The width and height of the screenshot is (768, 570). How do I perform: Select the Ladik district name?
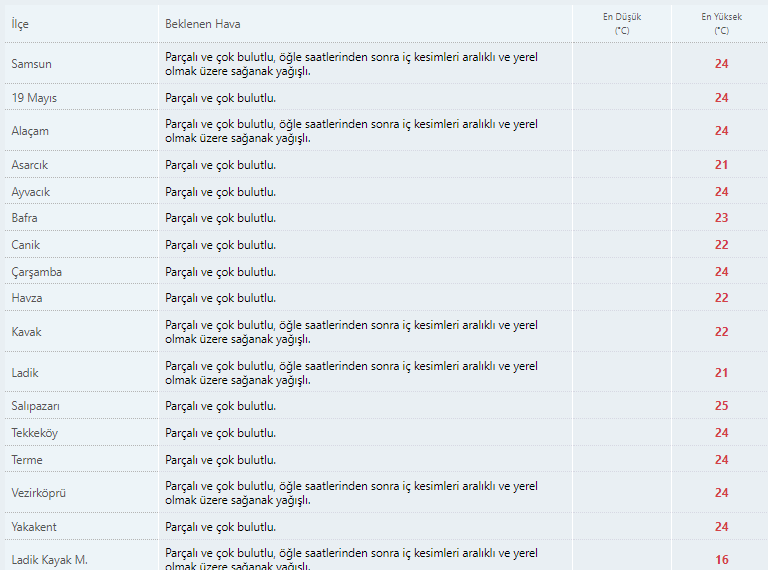click(x=25, y=373)
